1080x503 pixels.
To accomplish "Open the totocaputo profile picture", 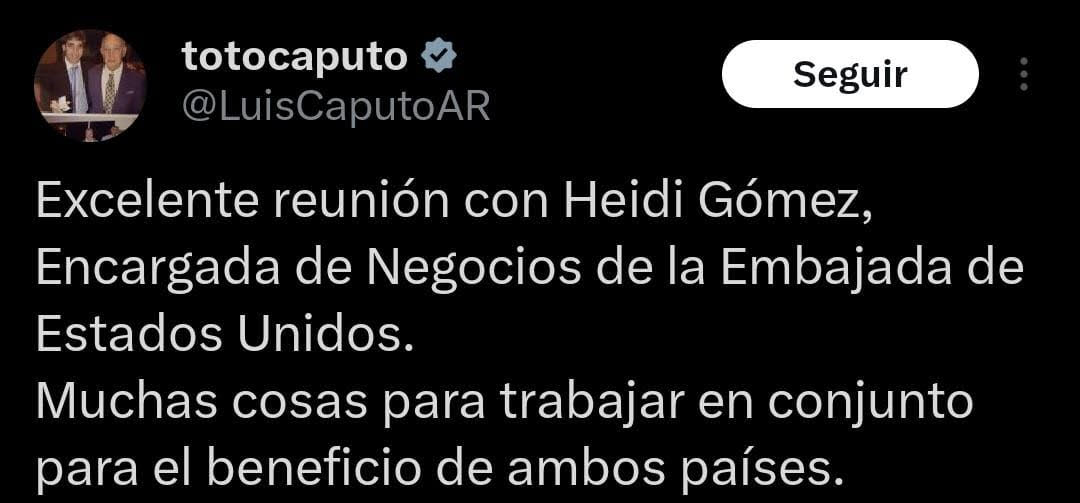I will (90, 85).
